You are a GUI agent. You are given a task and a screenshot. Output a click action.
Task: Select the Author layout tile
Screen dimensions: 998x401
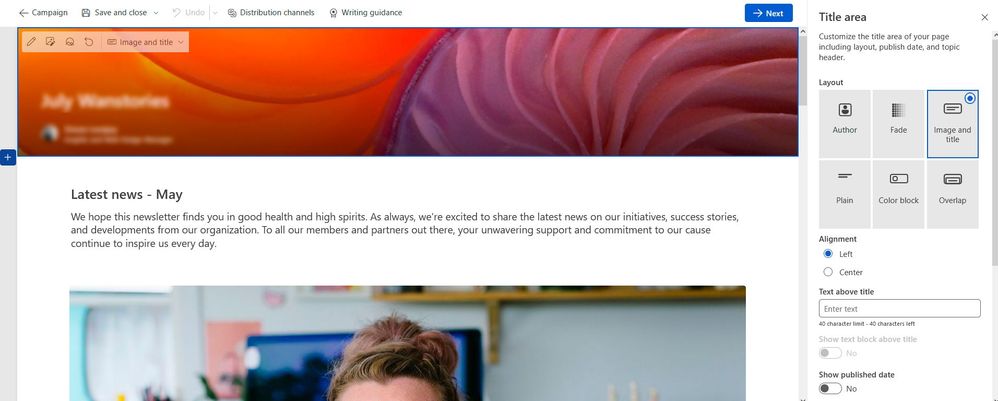point(845,123)
